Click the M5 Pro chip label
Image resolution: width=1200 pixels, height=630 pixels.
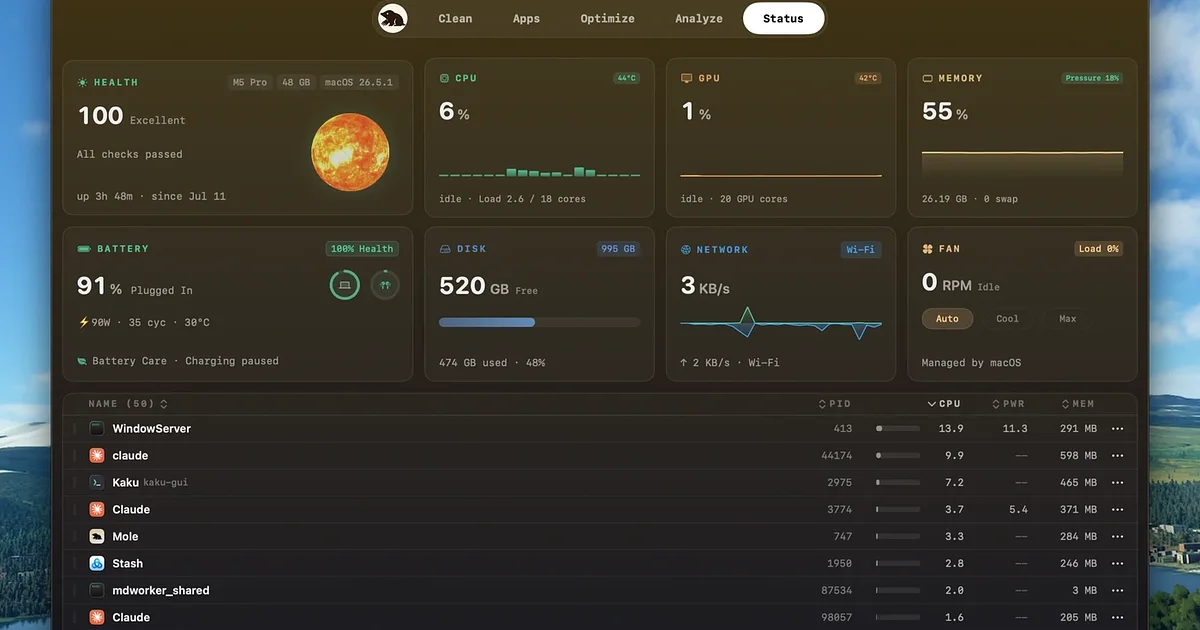tap(250, 82)
